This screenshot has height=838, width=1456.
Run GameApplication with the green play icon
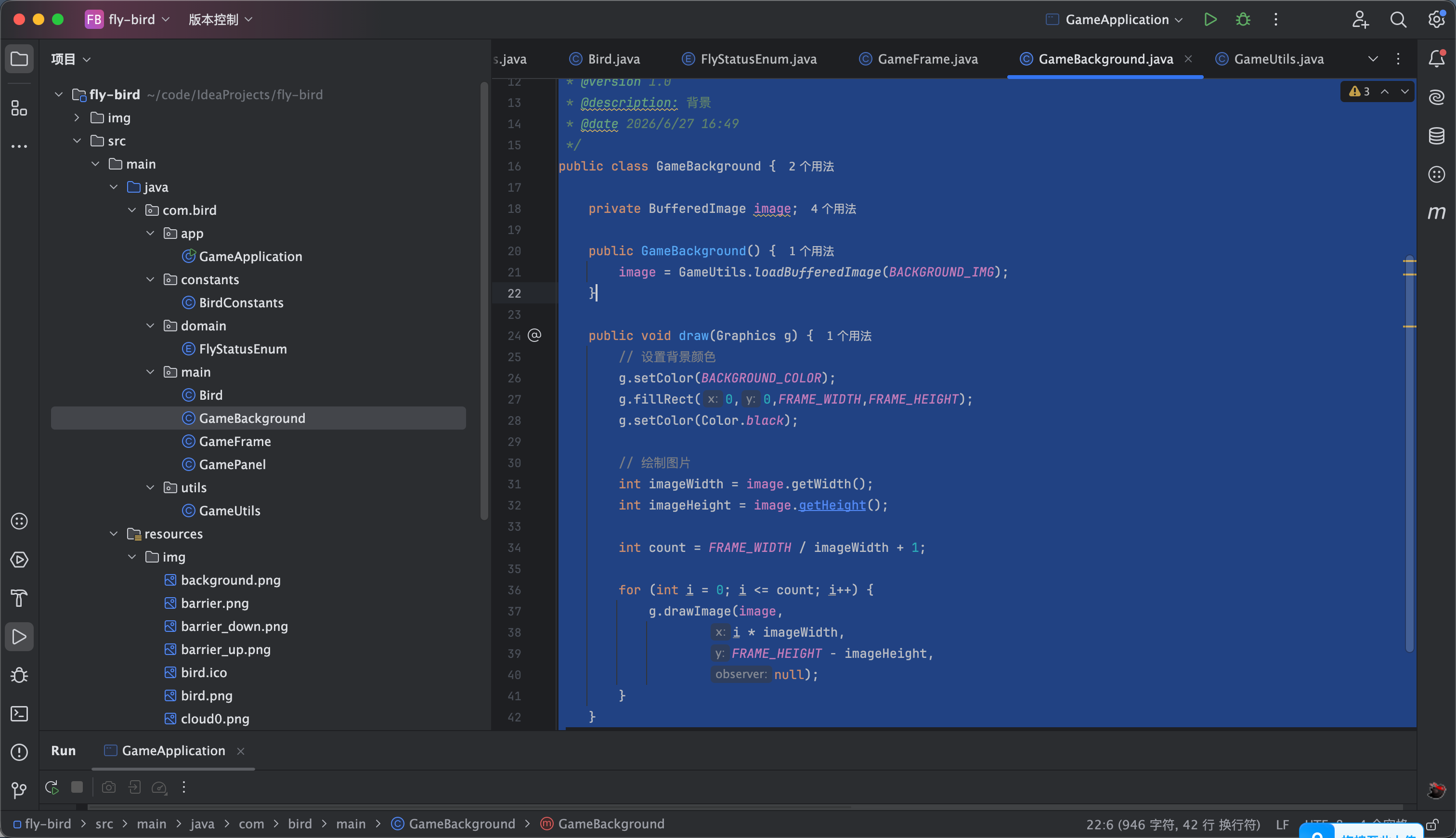[1210, 20]
